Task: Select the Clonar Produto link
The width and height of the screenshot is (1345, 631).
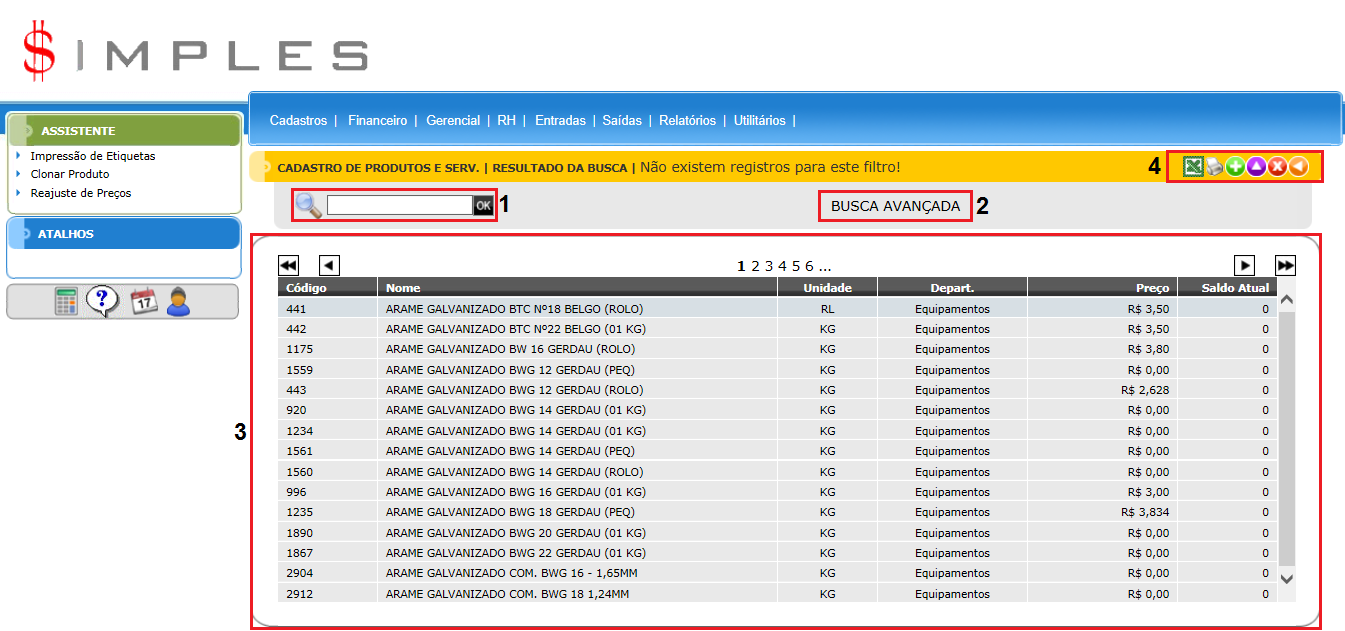Action: coord(69,174)
